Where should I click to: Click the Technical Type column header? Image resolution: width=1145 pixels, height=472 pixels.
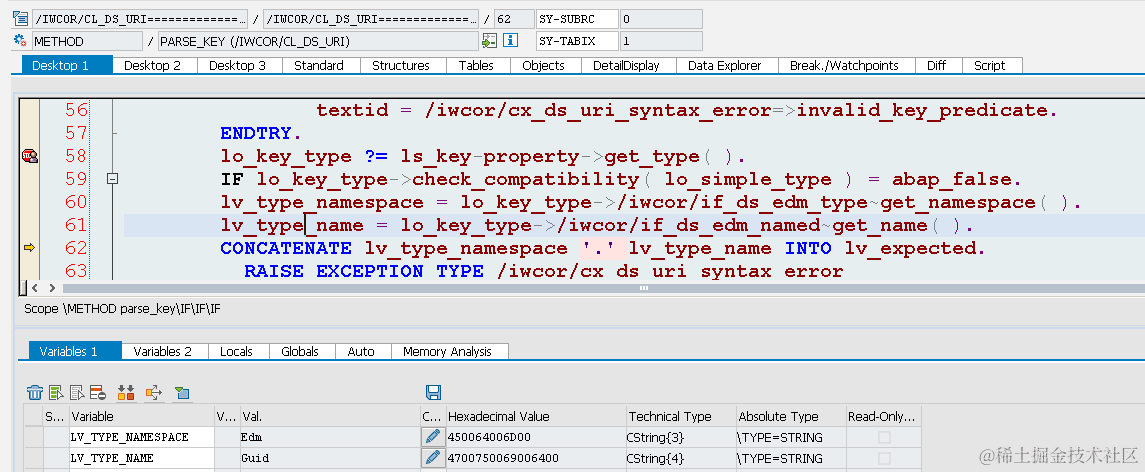pyautogui.click(x=681, y=416)
